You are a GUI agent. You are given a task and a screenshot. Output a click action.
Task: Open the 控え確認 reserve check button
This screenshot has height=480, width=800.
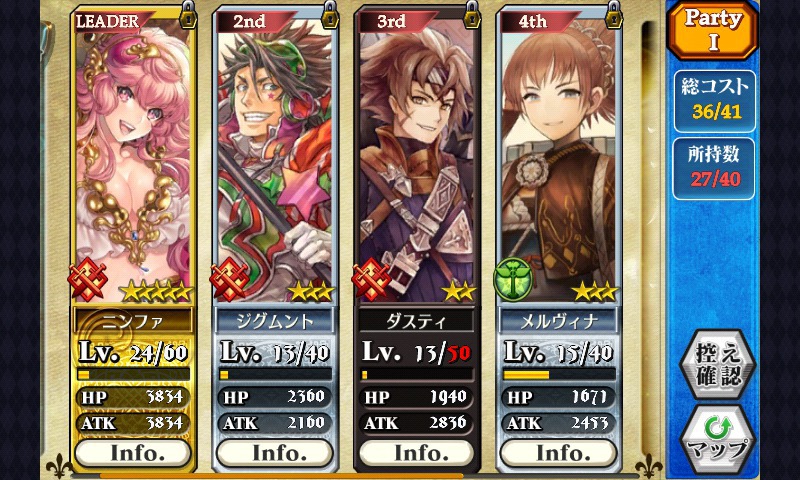(718, 364)
